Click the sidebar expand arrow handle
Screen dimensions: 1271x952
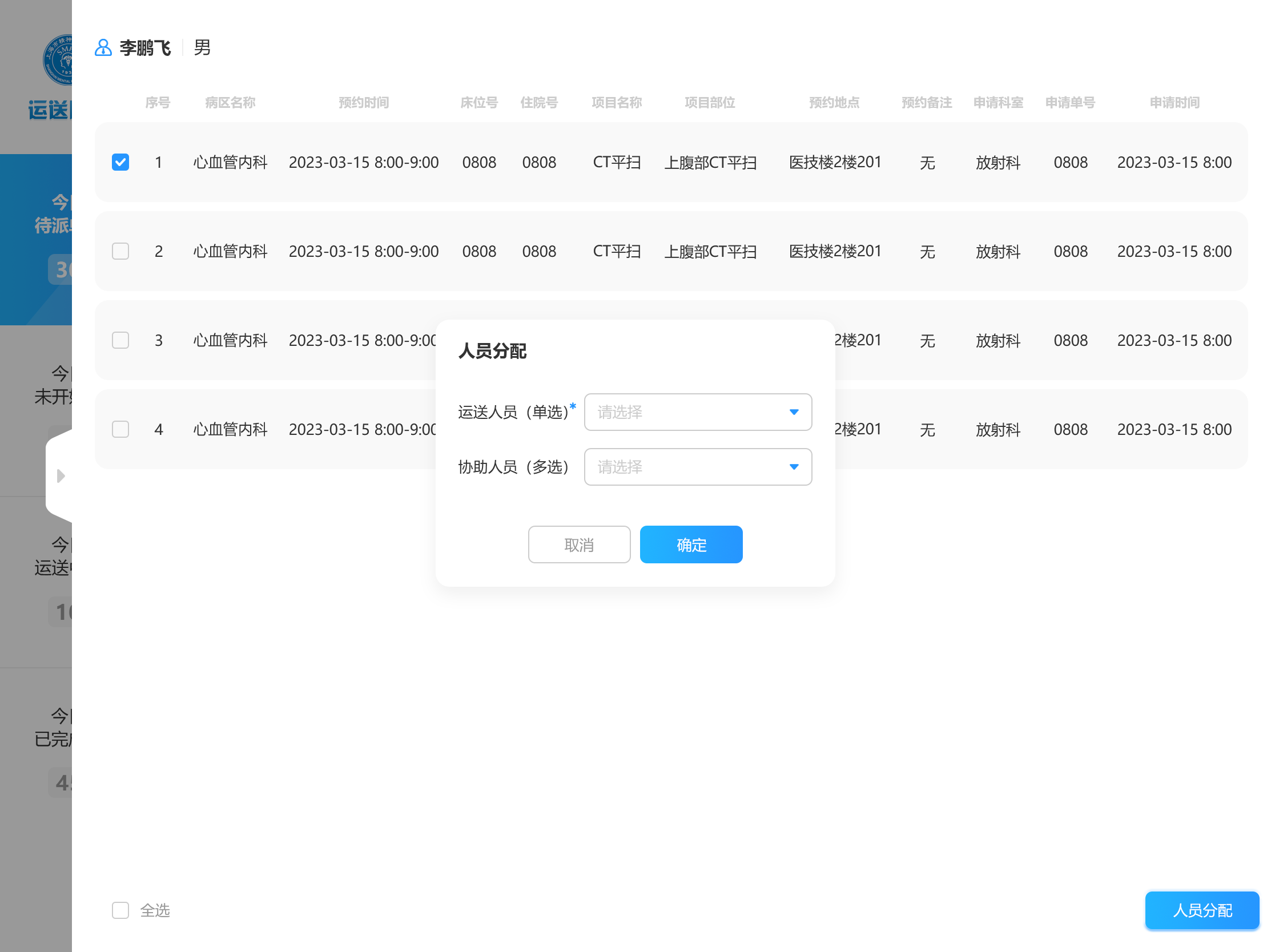61,476
